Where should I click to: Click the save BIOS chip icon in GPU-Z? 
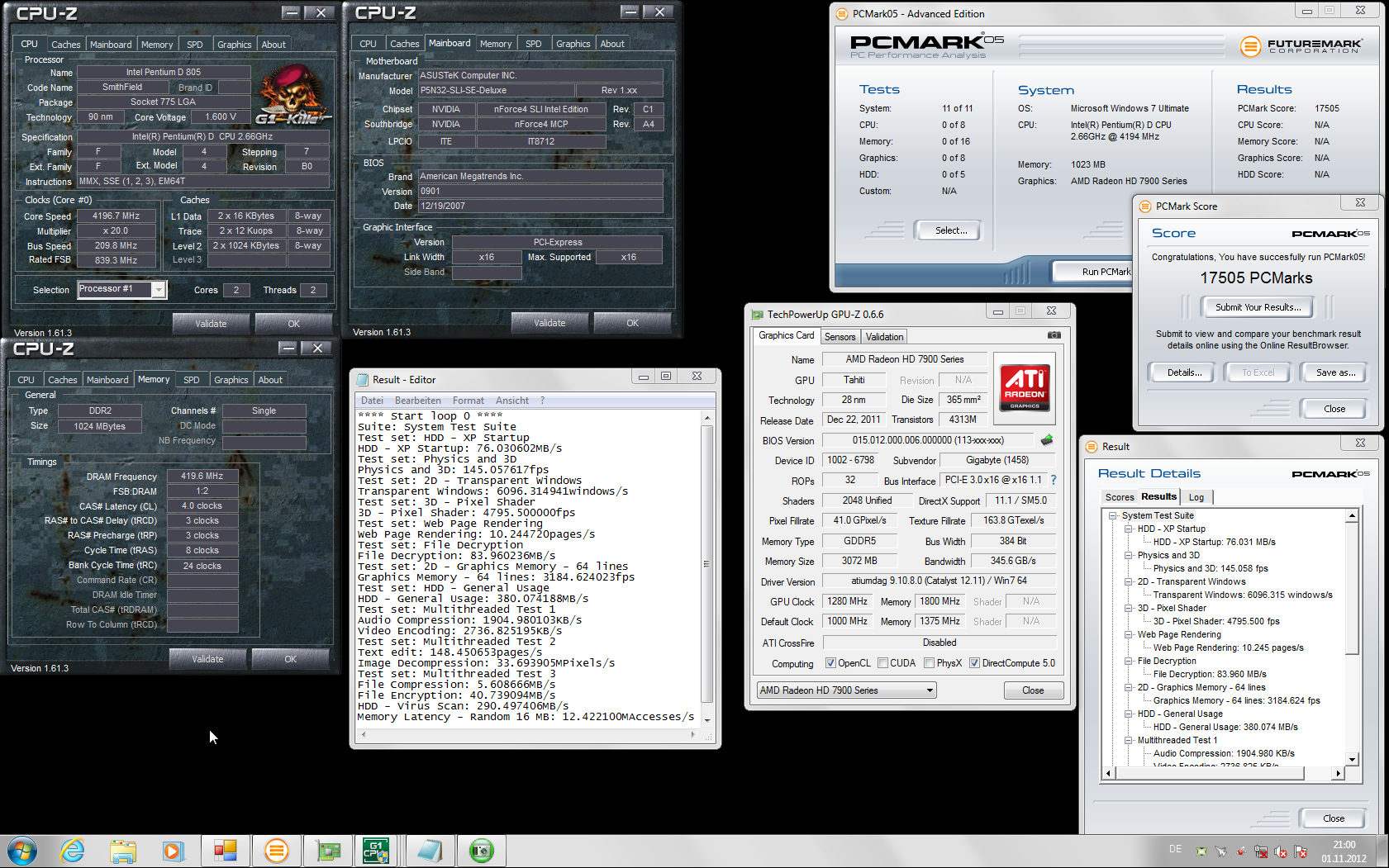tap(1047, 440)
